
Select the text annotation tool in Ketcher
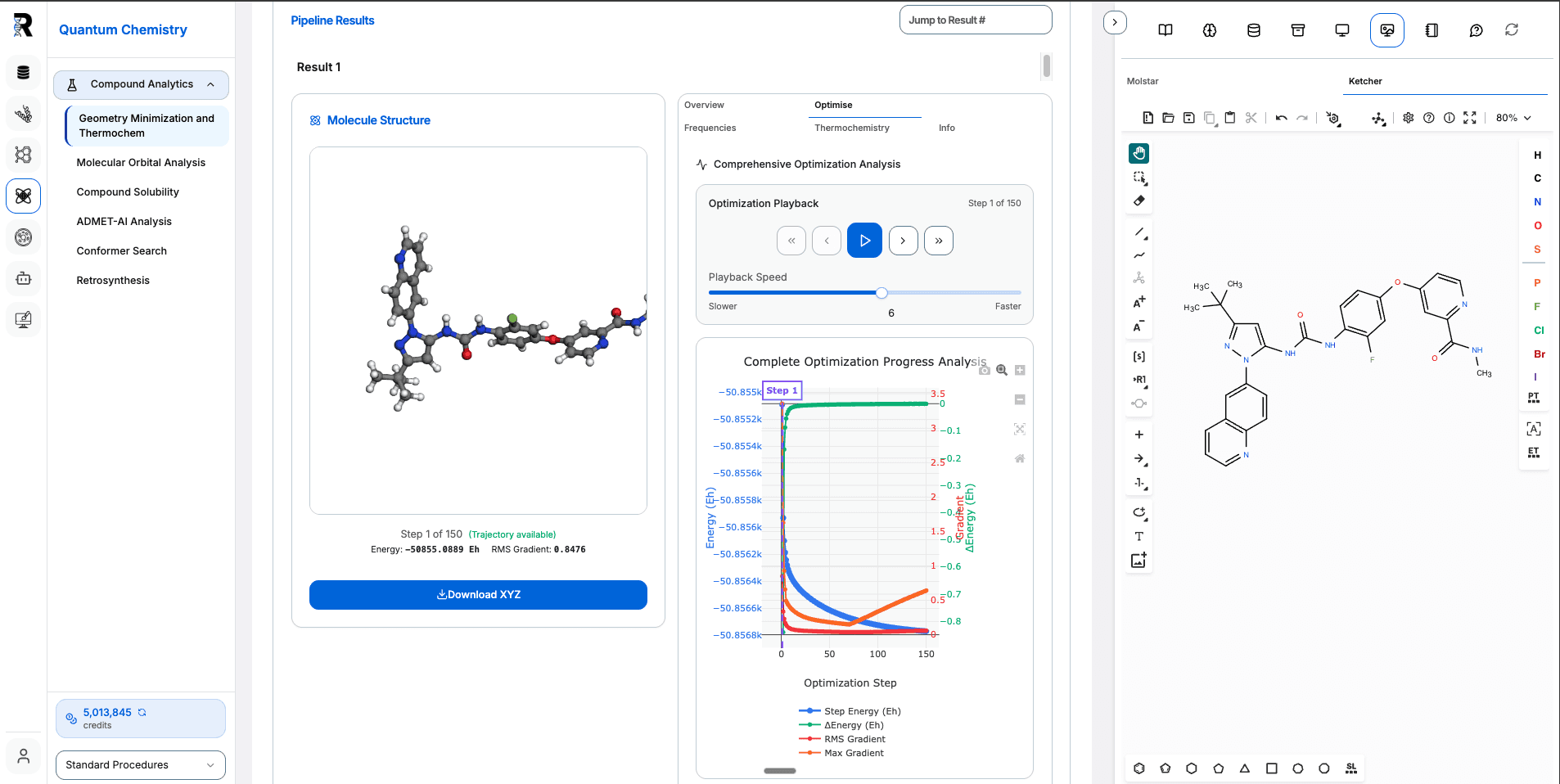[1138, 536]
